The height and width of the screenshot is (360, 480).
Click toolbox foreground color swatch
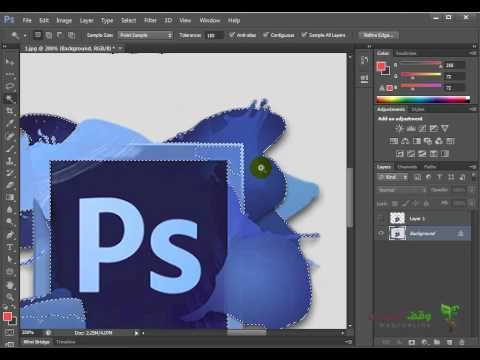pyautogui.click(x=7, y=316)
